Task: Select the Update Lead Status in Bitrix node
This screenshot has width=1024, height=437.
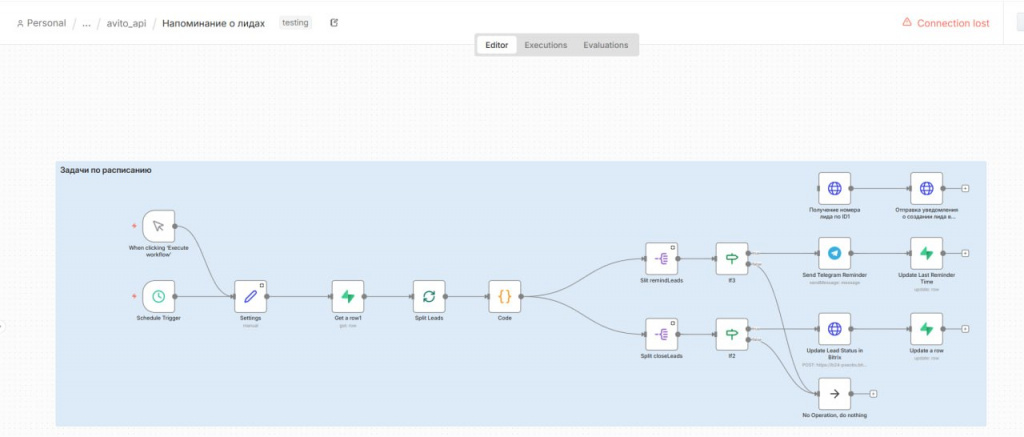Action: (x=835, y=329)
